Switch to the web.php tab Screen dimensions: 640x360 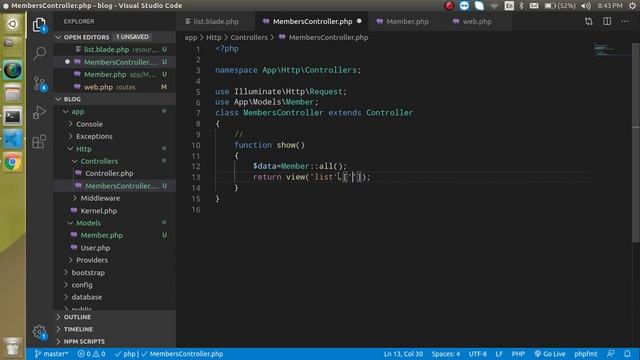(x=476, y=21)
